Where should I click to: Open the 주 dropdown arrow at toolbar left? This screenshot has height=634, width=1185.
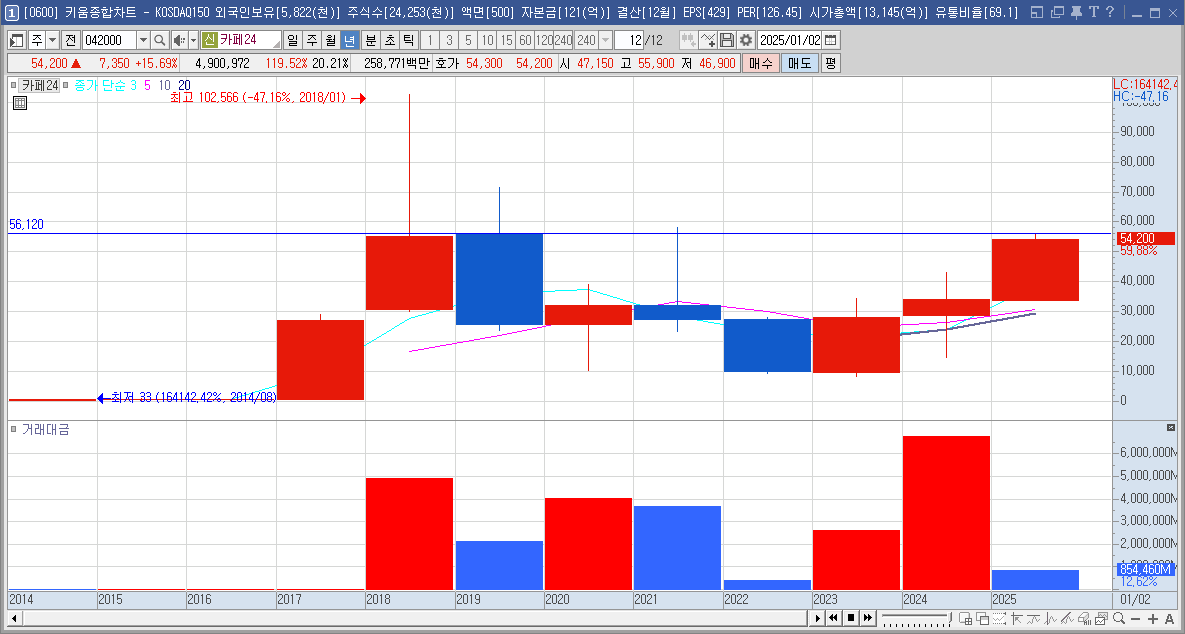[x=52, y=40]
